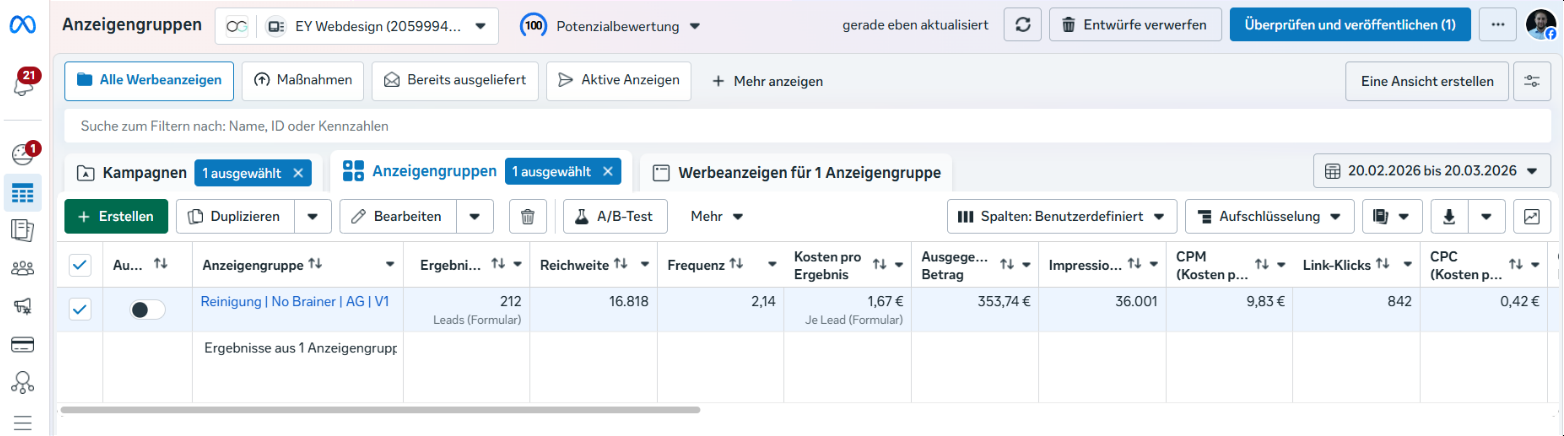Click the 36.001 Impressionen cell

point(1102,310)
